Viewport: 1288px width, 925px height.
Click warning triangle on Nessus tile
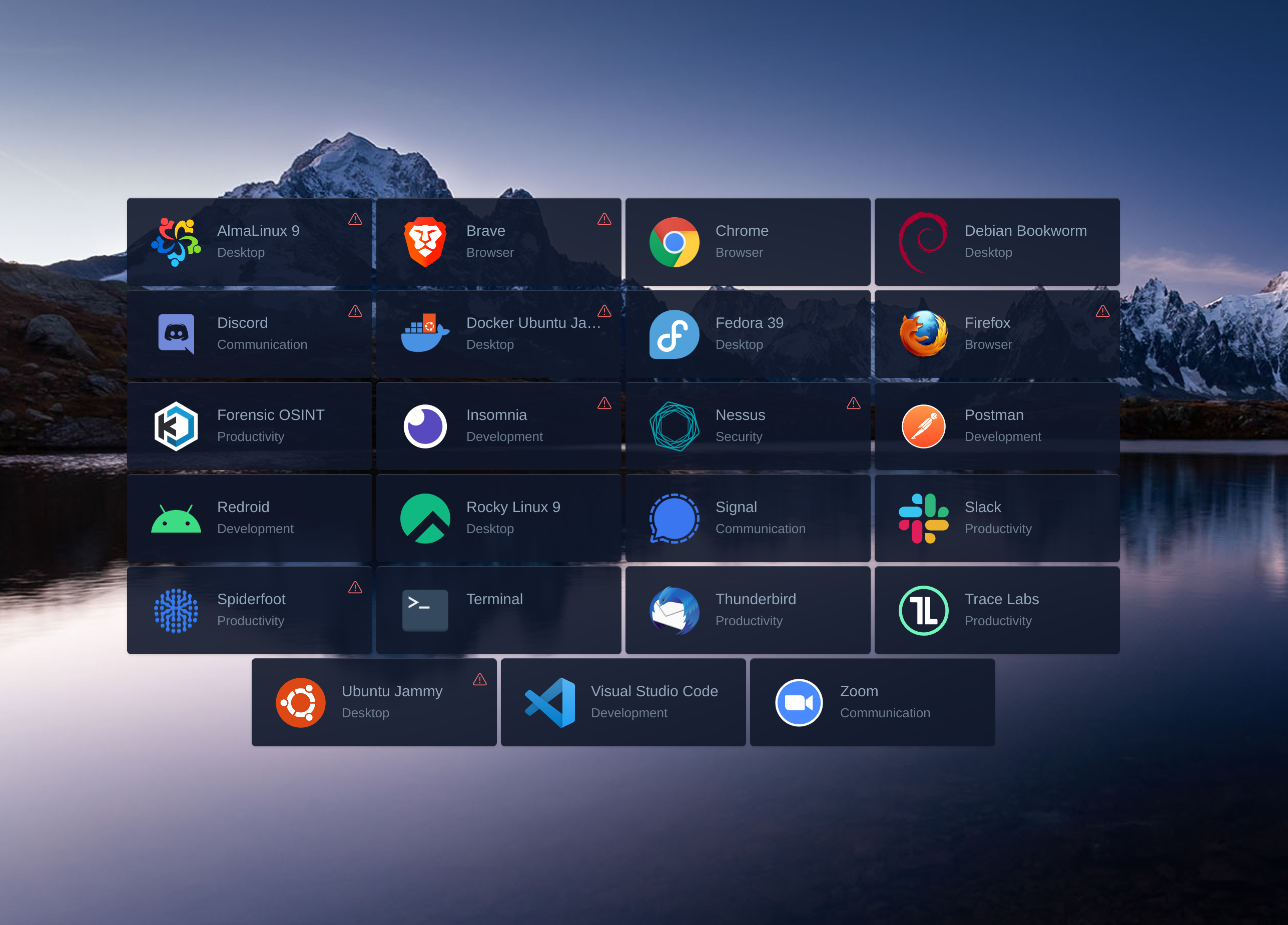point(853,403)
